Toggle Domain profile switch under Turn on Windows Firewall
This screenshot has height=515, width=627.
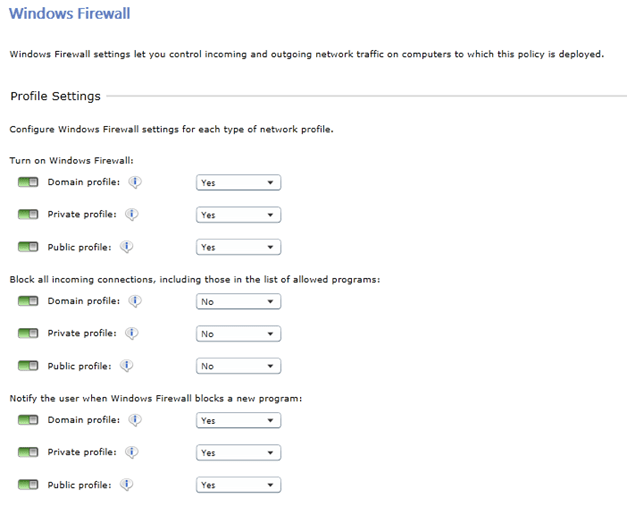[28, 183]
